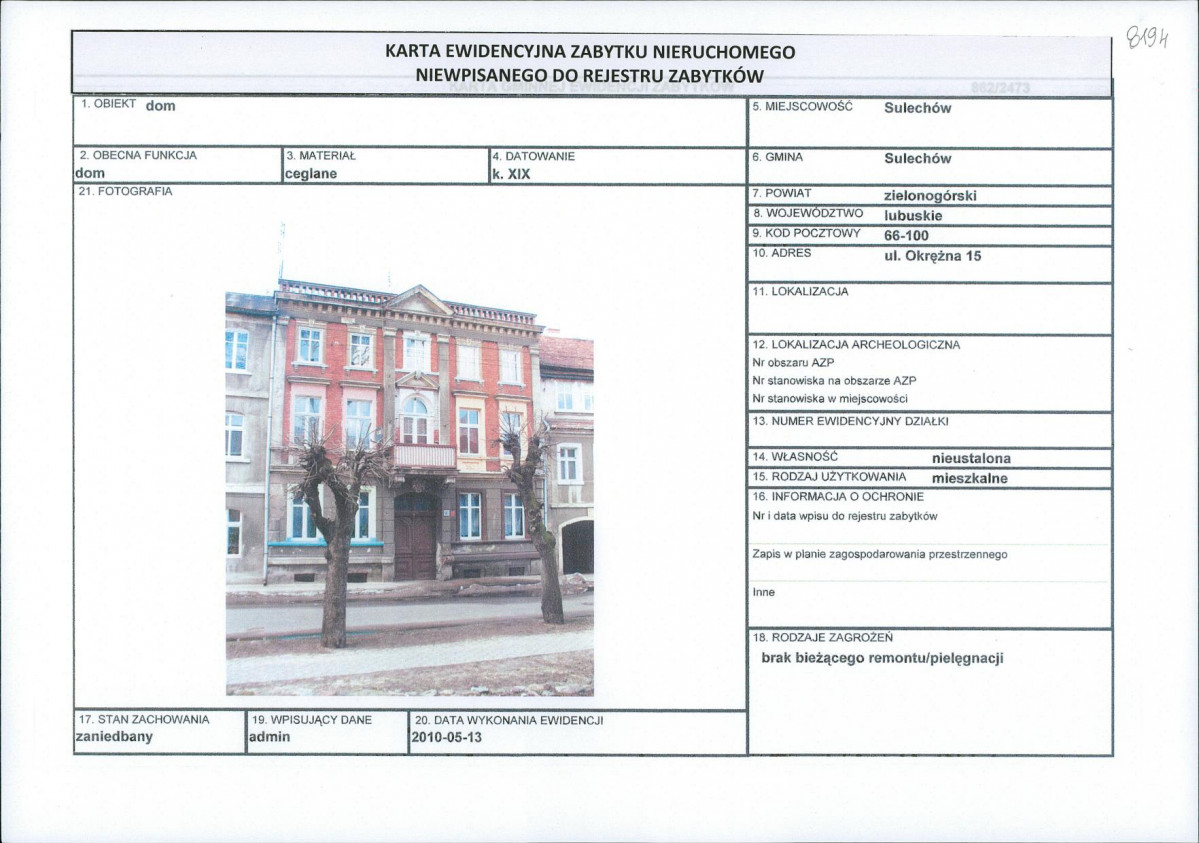
Task: Select the date 2010-05-13
Action: (x=445, y=737)
